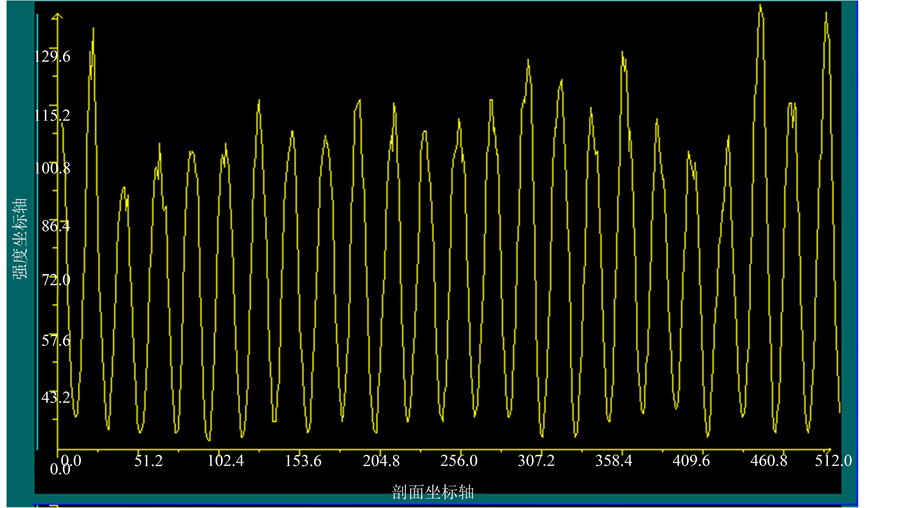Image resolution: width=903 pixels, height=508 pixels.
Task: Click the 100.8 intensity tick label
Action: tap(52, 168)
